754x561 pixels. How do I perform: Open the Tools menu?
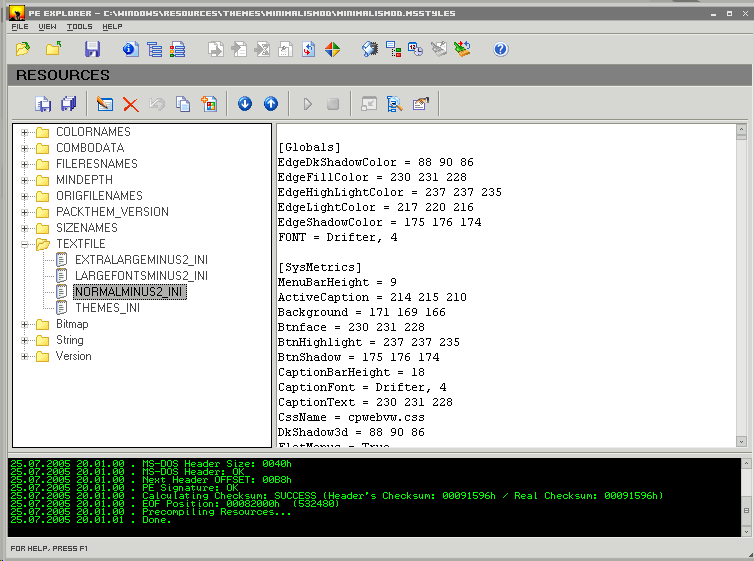pos(79,26)
